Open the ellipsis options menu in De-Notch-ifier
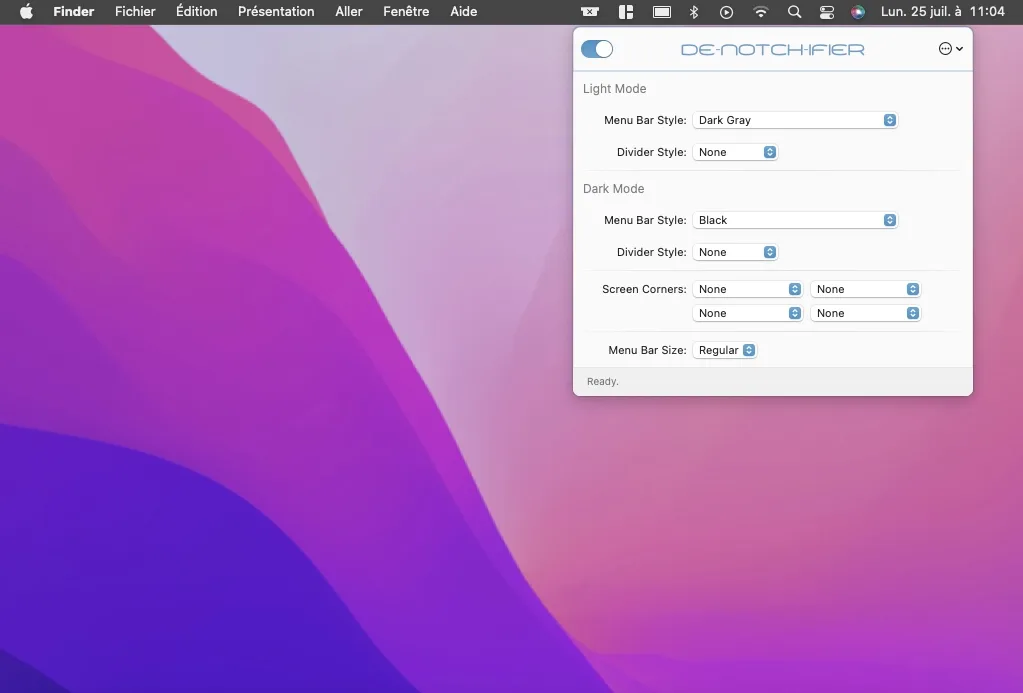 pos(951,48)
